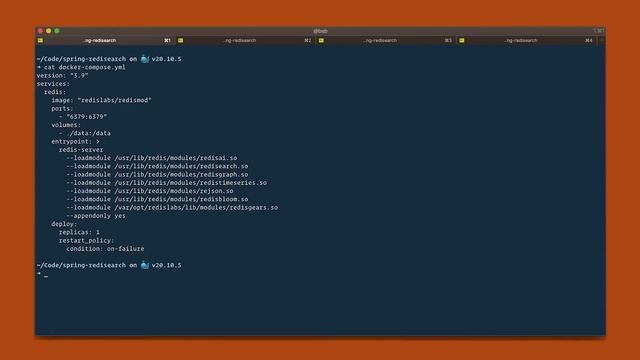Switch to the terminal tab labeled ⌘2

tap(245, 40)
